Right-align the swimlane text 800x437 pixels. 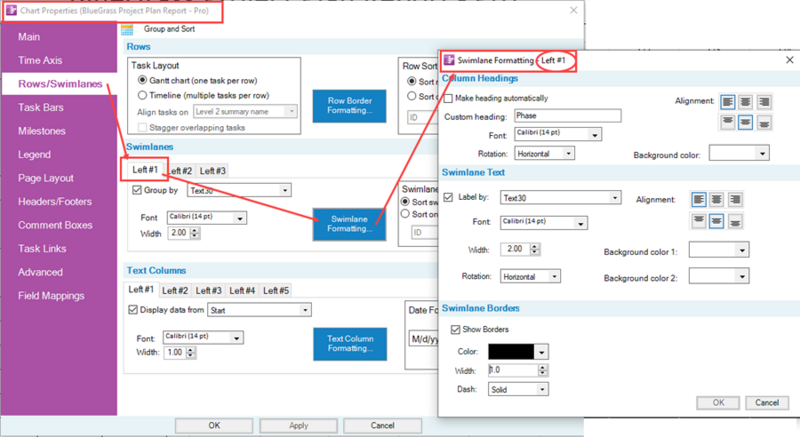click(735, 199)
